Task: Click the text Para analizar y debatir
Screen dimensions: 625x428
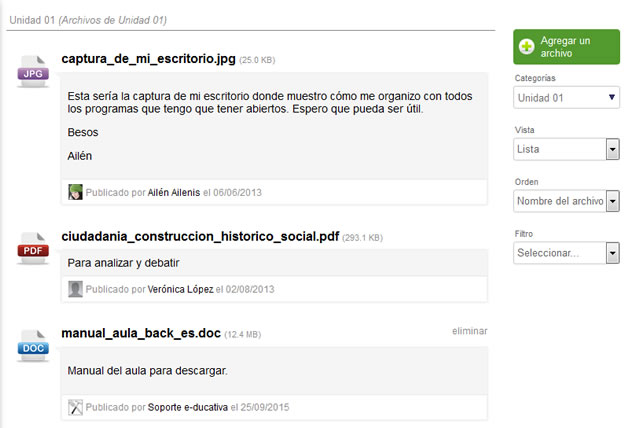Action: coord(123,263)
